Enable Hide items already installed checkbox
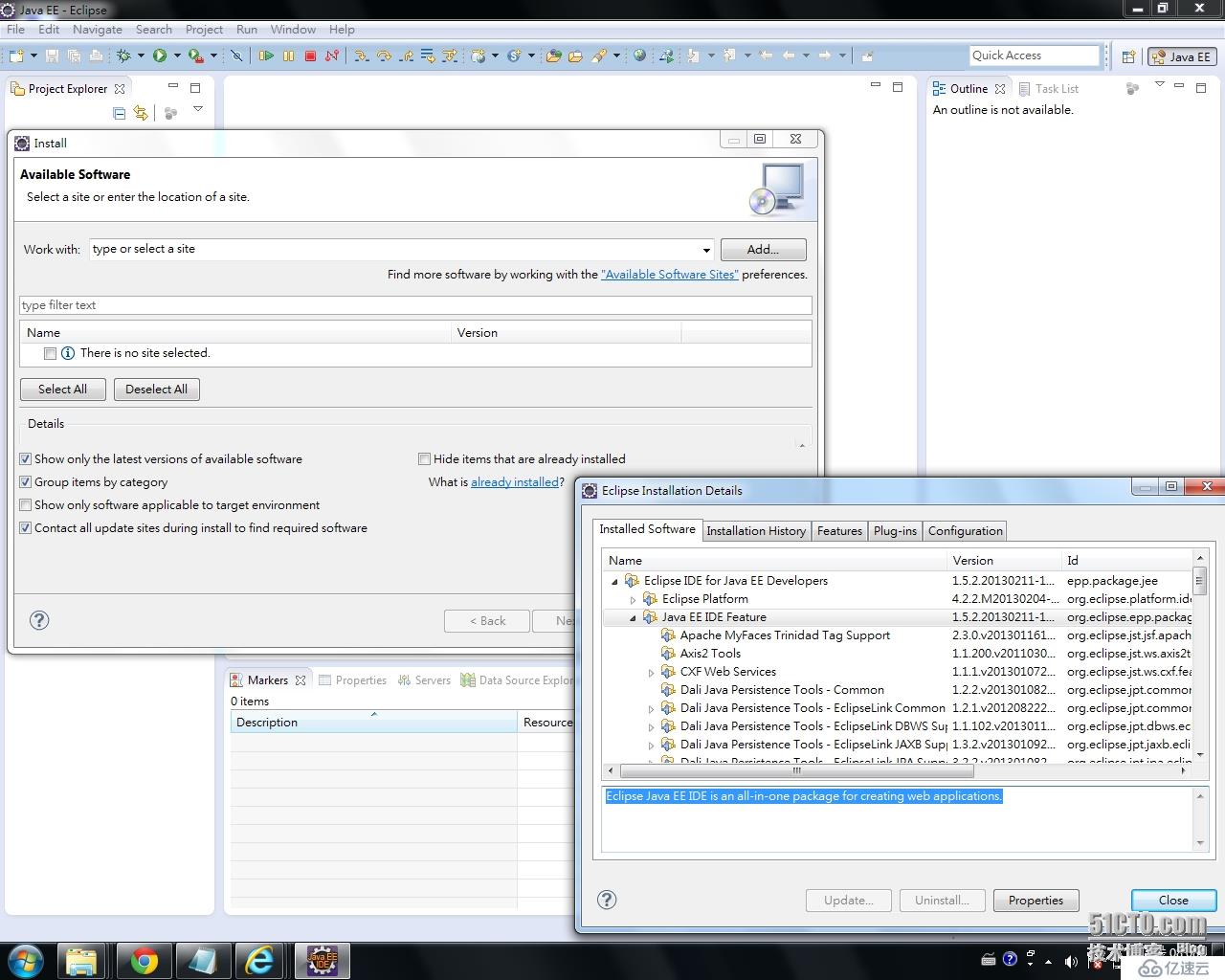Image resolution: width=1225 pixels, height=980 pixels. coord(424,459)
